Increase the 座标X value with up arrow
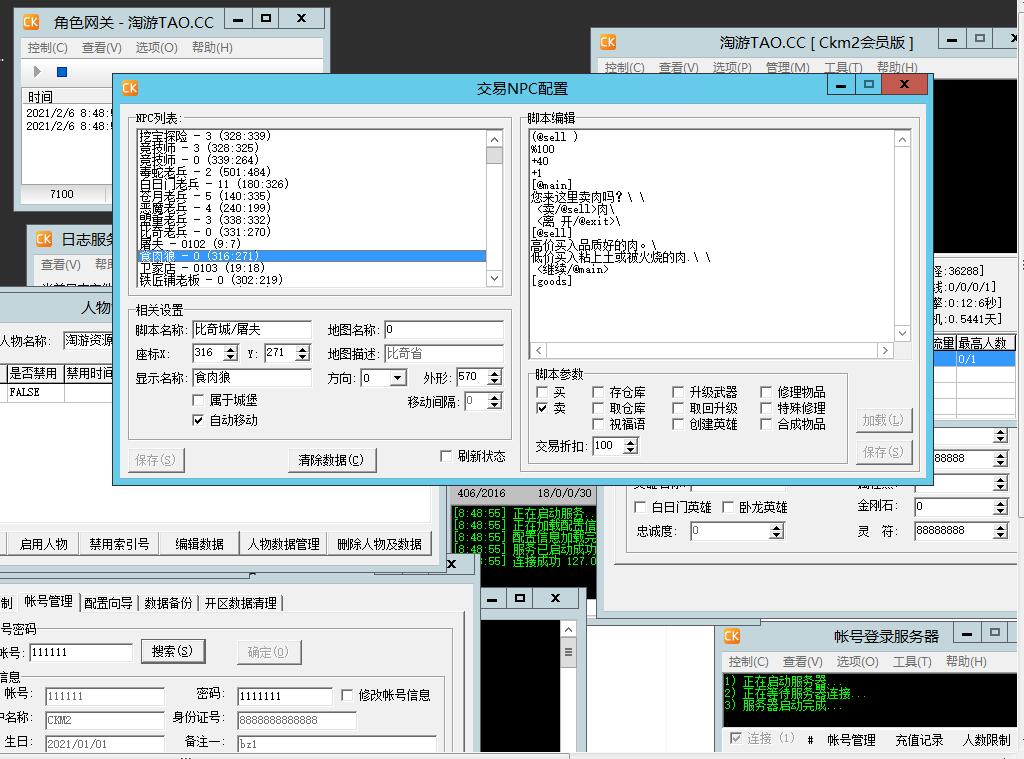Screen dimensions: 1024x759 (231, 349)
